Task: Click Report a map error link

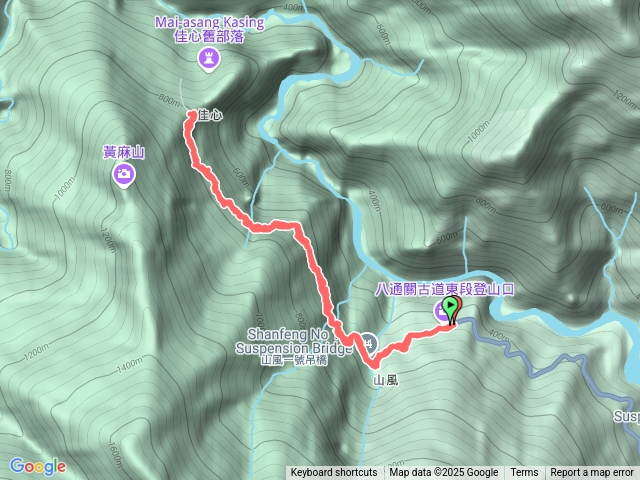Action: [x=591, y=473]
